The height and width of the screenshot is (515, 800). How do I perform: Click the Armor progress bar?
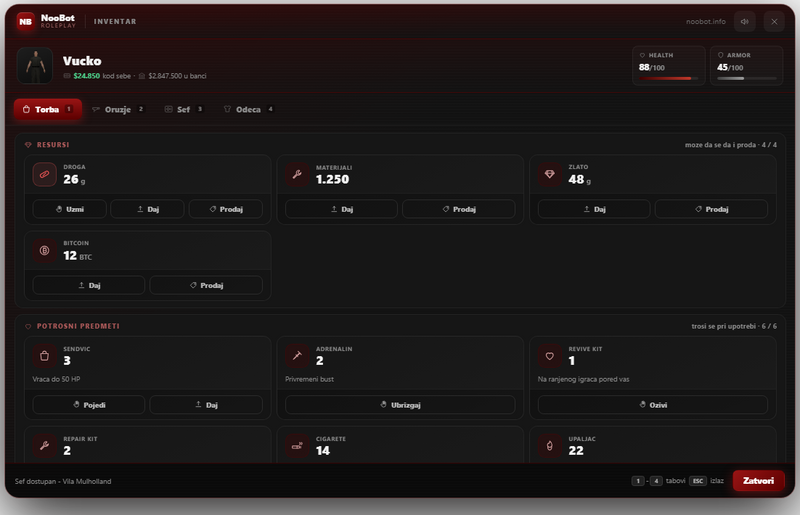[746, 78]
